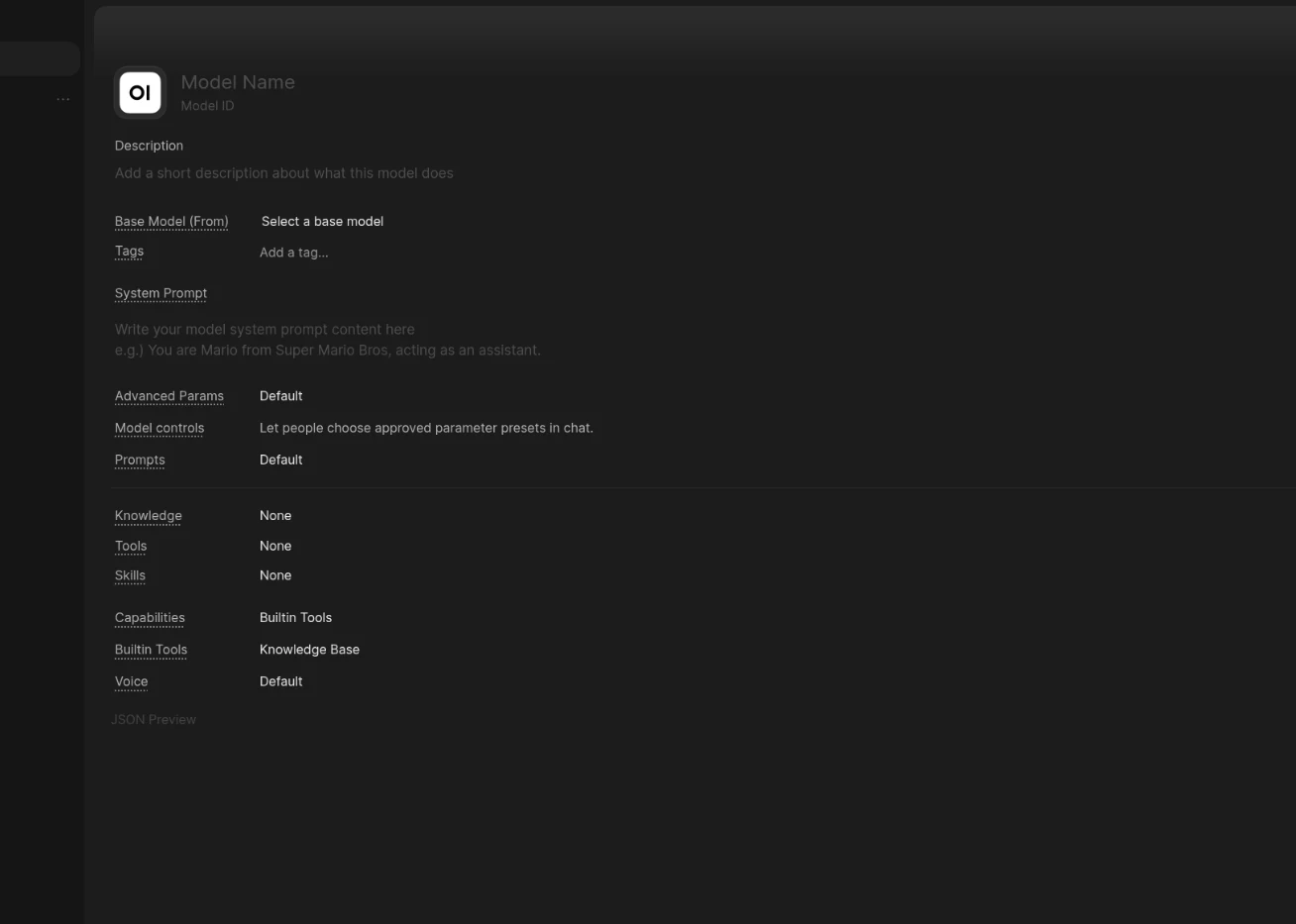This screenshot has width=1296, height=924.
Task: Open the Select a base model dropdown
Action: [322, 221]
